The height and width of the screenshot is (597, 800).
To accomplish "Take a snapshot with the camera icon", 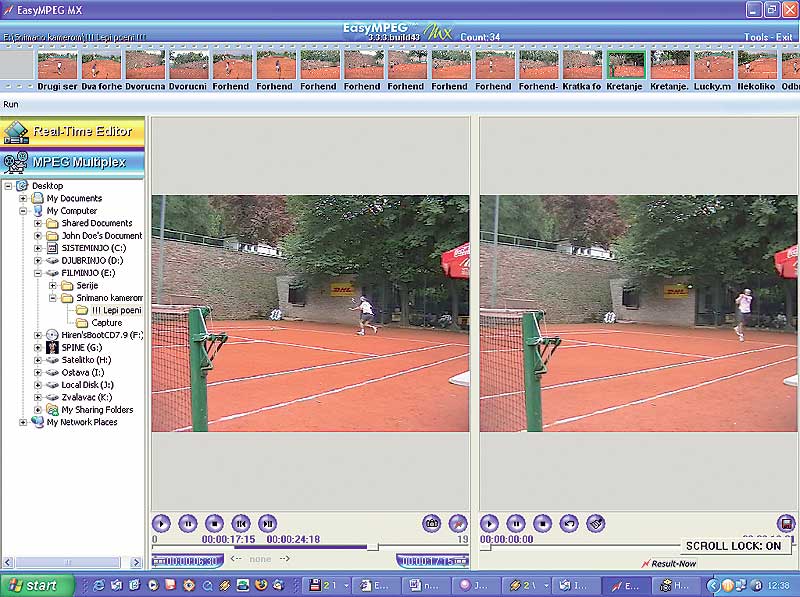I will pos(432,524).
